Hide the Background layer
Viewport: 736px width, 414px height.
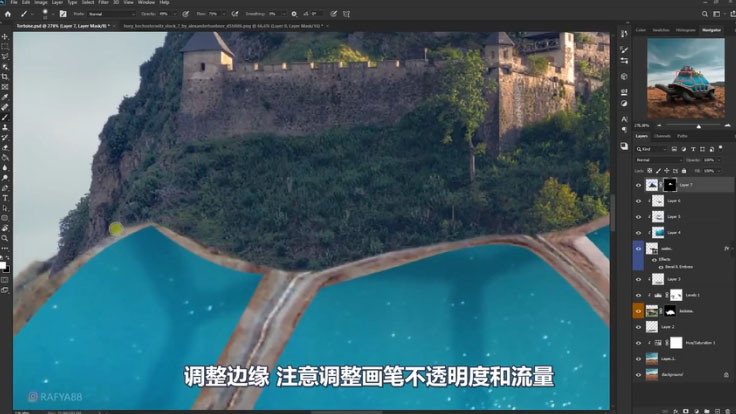tap(639, 373)
